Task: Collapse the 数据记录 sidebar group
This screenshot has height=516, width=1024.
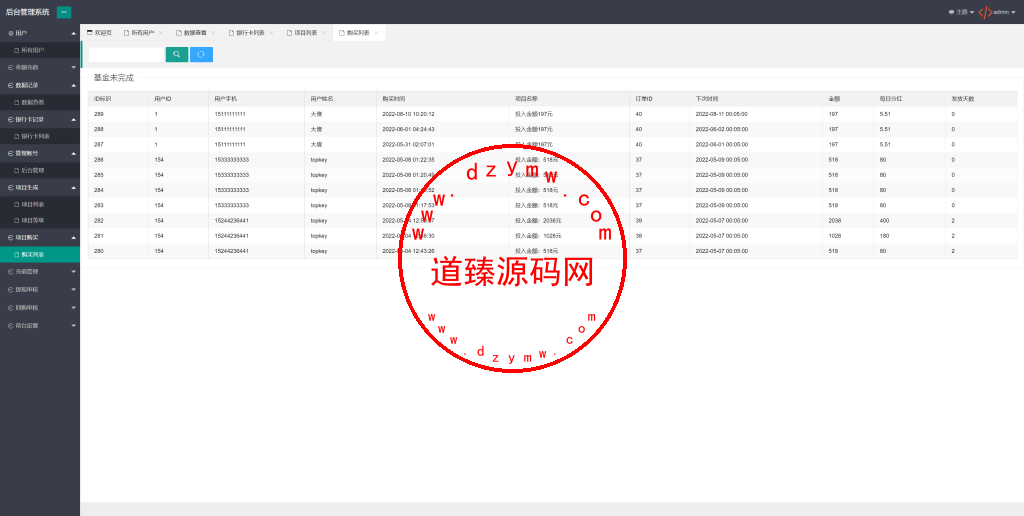Action: (40, 85)
